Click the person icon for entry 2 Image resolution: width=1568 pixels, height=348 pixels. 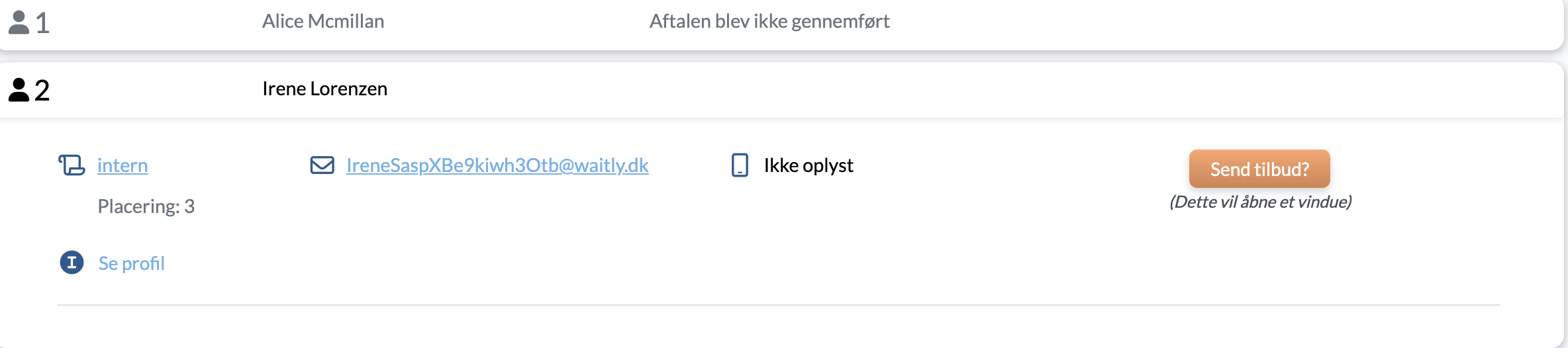(19, 90)
